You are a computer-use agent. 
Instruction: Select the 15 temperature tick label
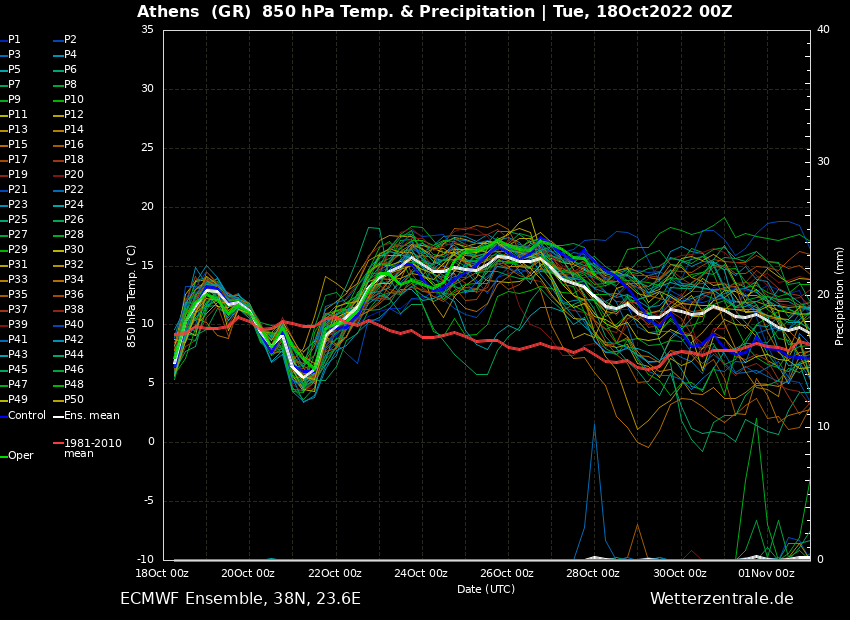[x=147, y=266]
